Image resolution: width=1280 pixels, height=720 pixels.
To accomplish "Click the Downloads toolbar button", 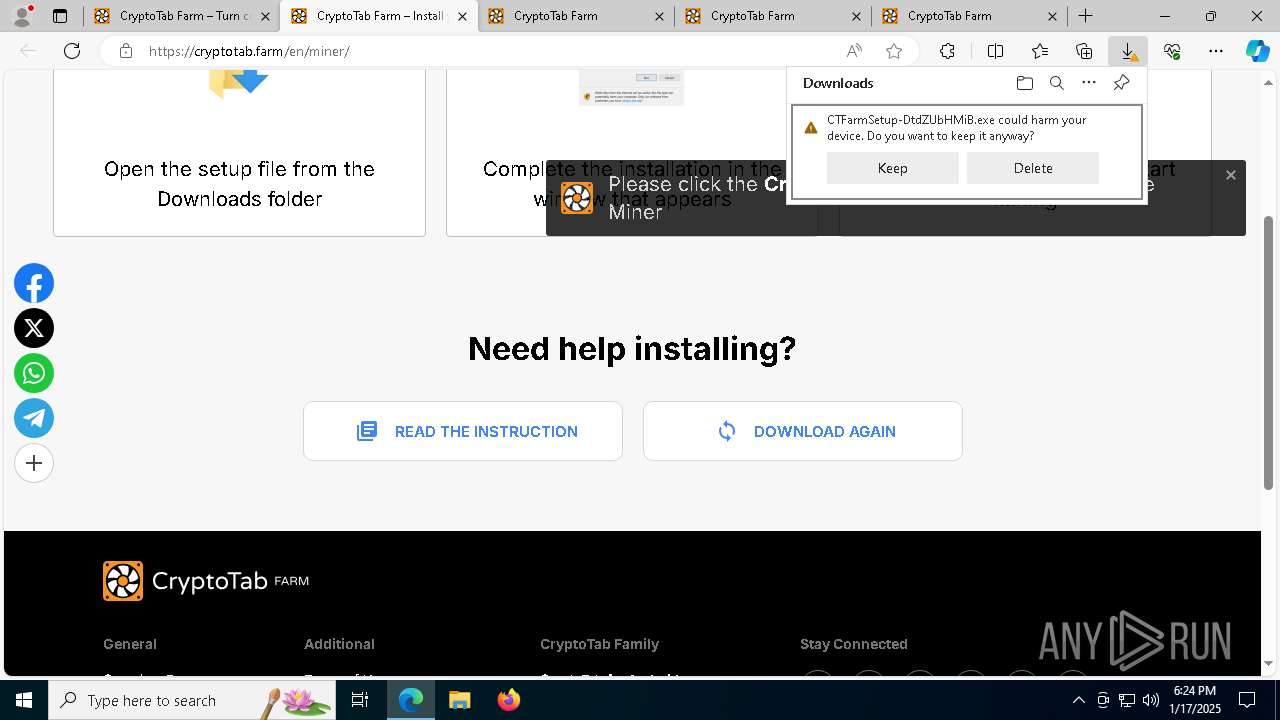I will tap(1127, 51).
